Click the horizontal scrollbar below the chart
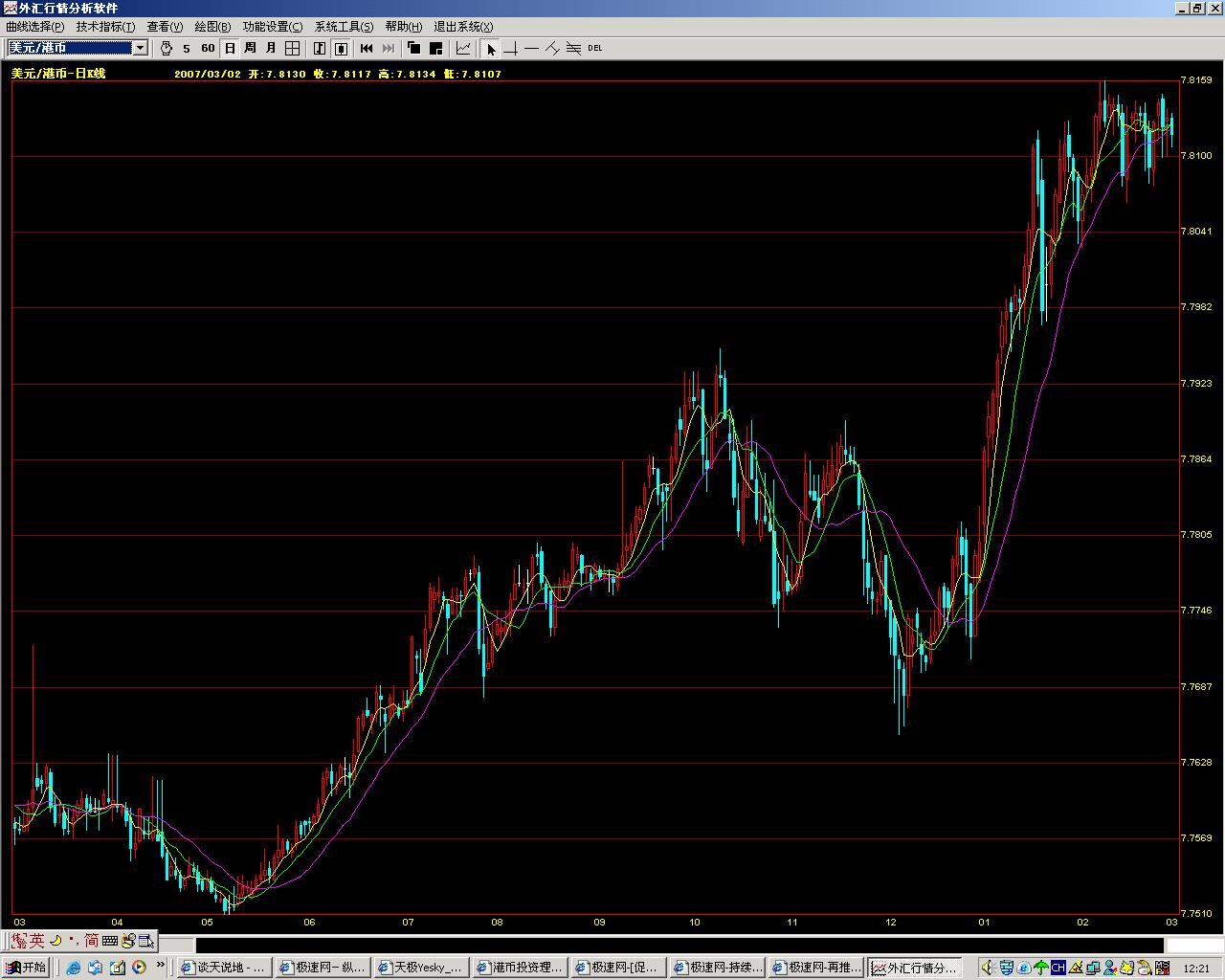The width and height of the screenshot is (1225, 980). tap(679, 946)
